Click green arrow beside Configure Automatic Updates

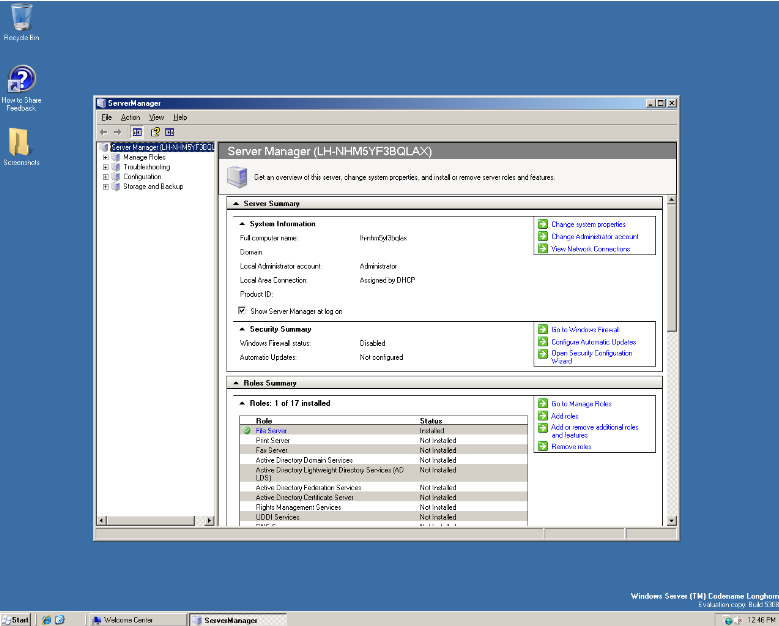(543, 342)
